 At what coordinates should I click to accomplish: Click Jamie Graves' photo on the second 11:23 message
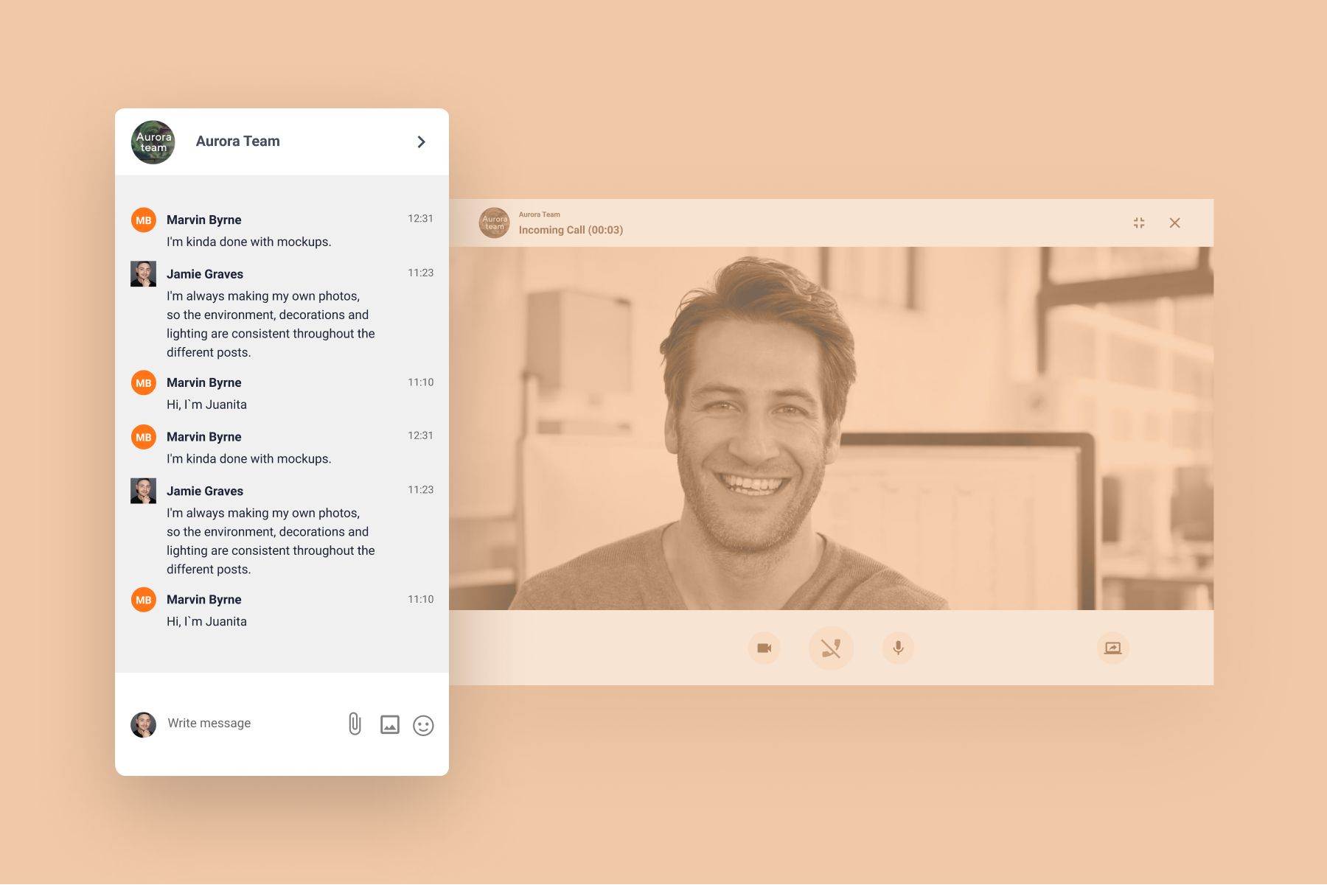144,491
